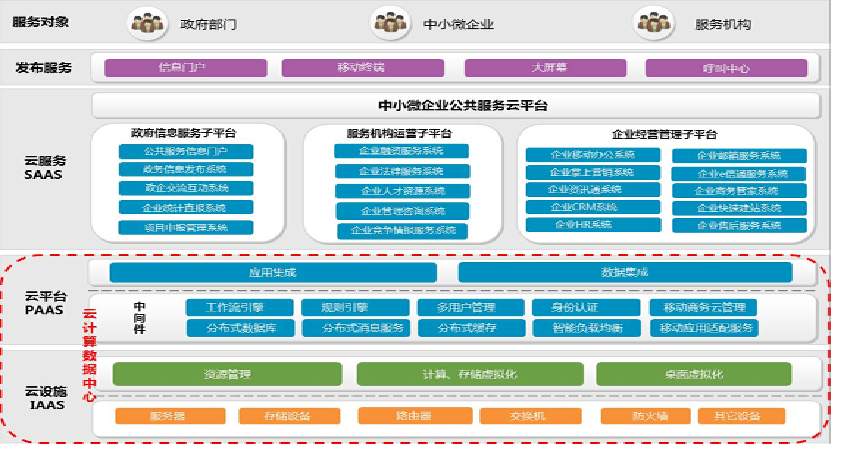Select the 工作流引擎 middleware box
The width and height of the screenshot is (848, 449).
(236, 307)
